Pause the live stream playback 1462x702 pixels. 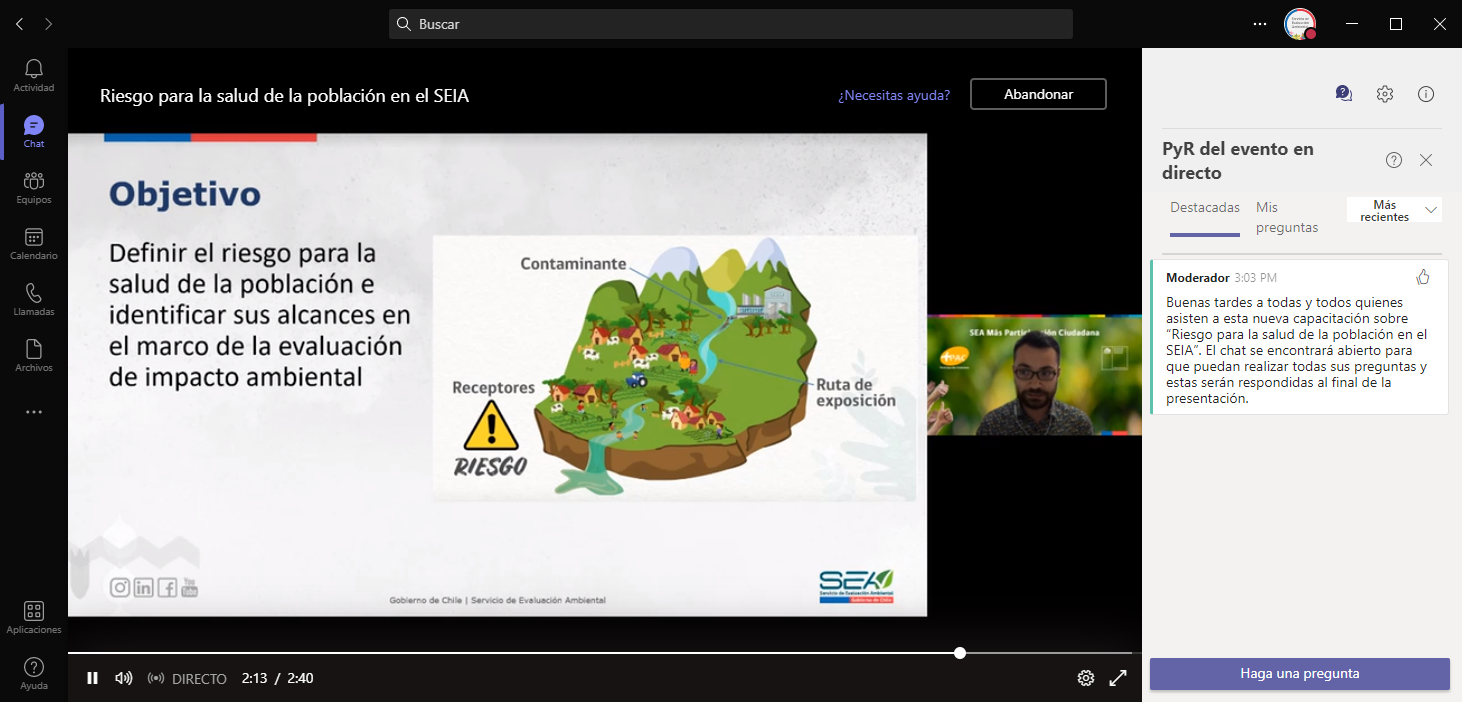tap(92, 678)
